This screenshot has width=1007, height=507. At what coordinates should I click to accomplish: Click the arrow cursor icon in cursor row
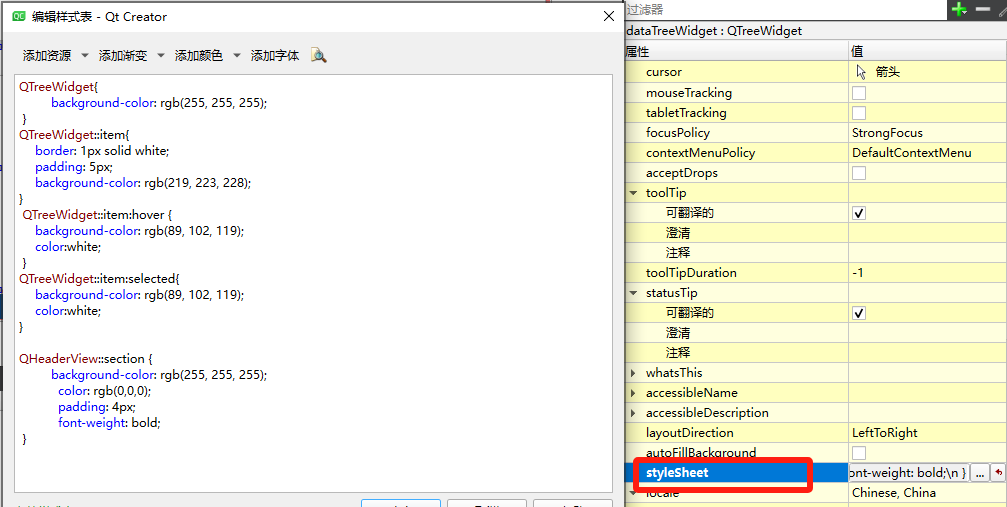[861, 72]
